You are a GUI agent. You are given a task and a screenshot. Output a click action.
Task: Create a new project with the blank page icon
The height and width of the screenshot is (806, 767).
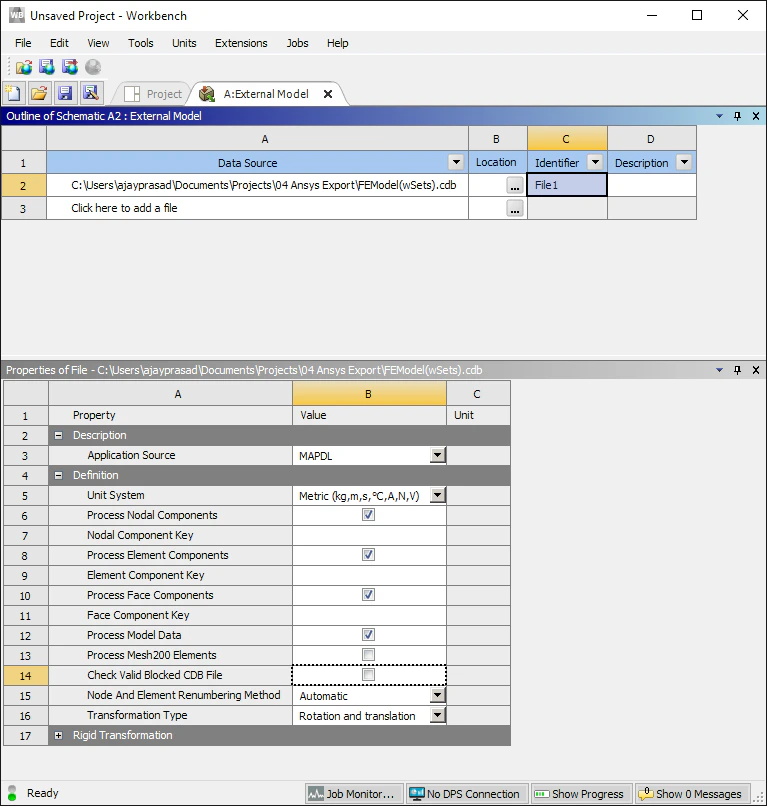[x=13, y=93]
